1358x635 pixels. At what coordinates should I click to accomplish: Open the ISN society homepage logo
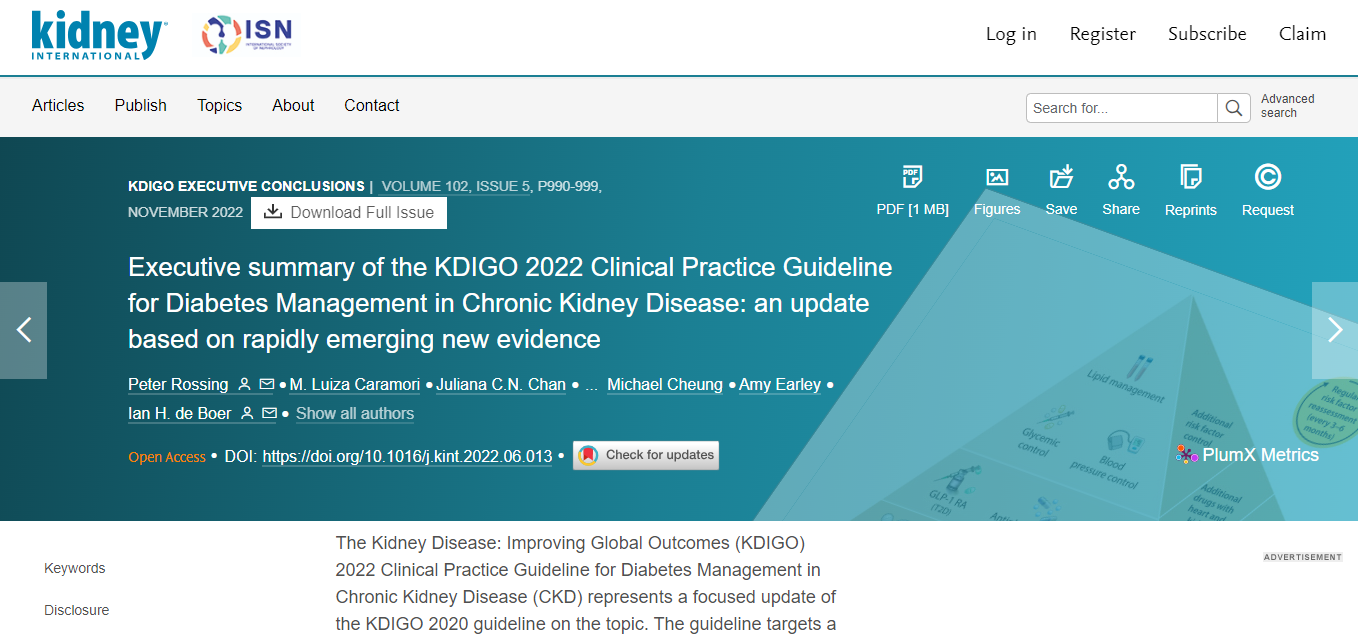[x=245, y=34]
